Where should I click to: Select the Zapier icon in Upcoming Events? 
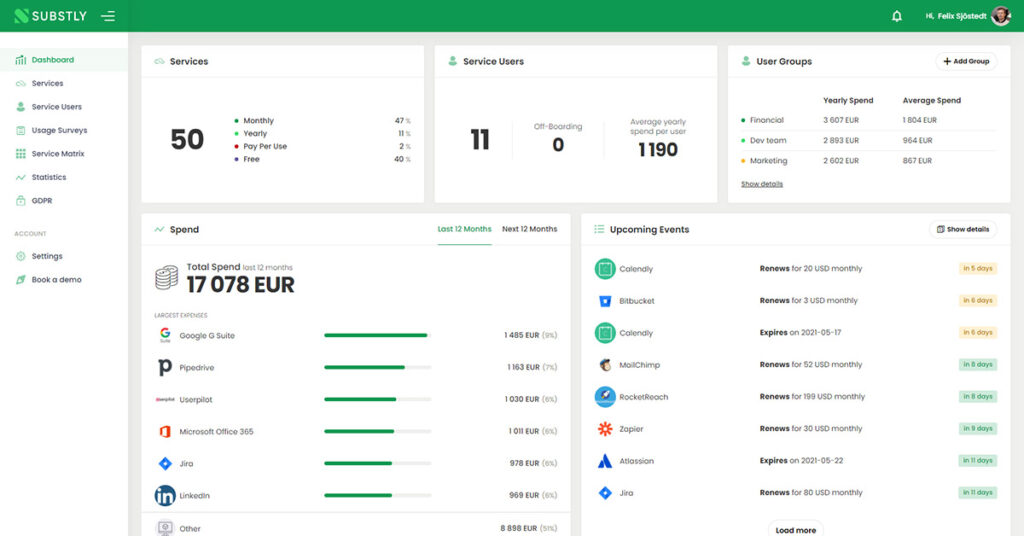pyautogui.click(x=604, y=429)
